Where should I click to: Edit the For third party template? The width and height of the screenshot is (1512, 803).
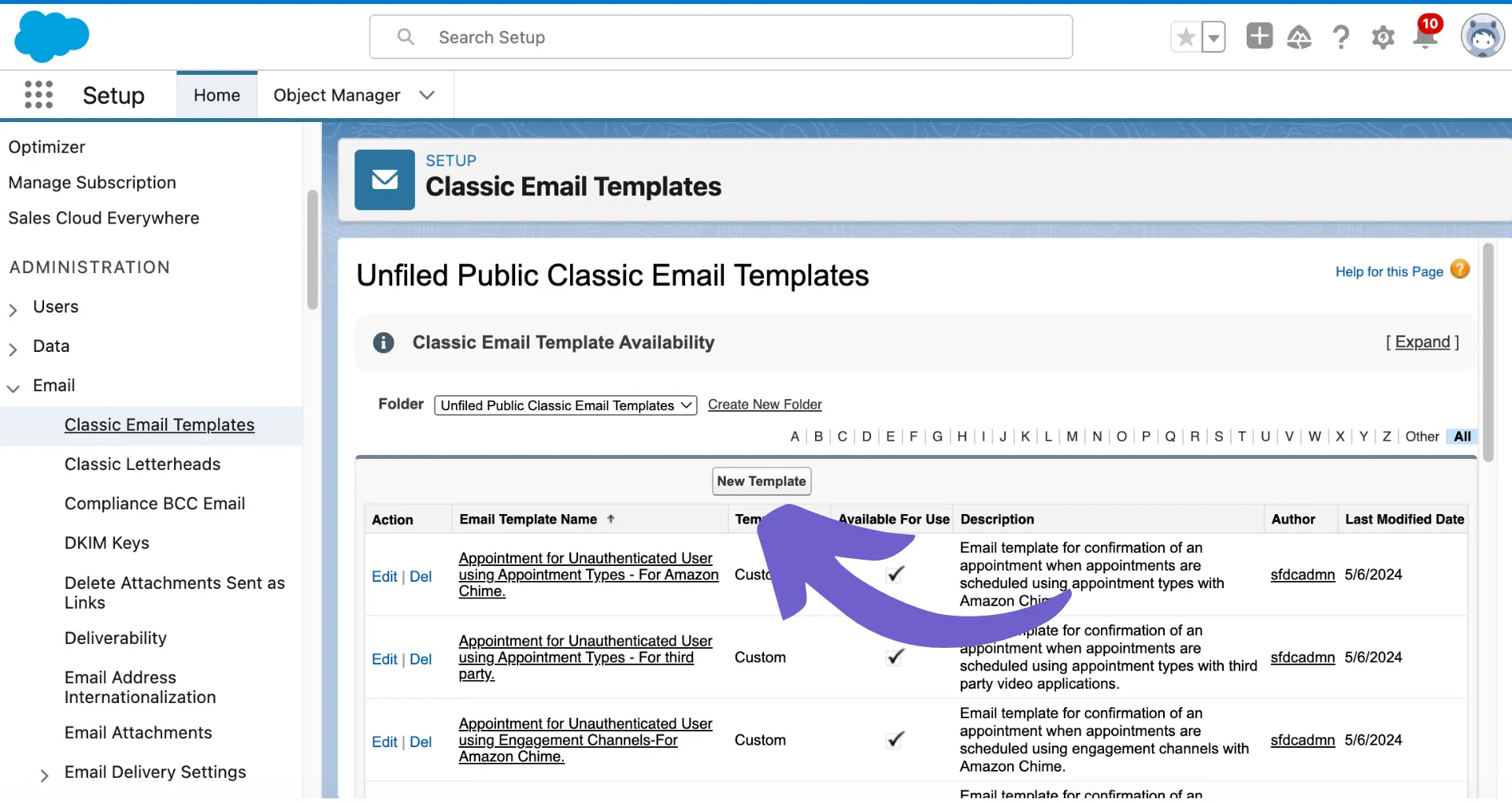pyautogui.click(x=384, y=660)
